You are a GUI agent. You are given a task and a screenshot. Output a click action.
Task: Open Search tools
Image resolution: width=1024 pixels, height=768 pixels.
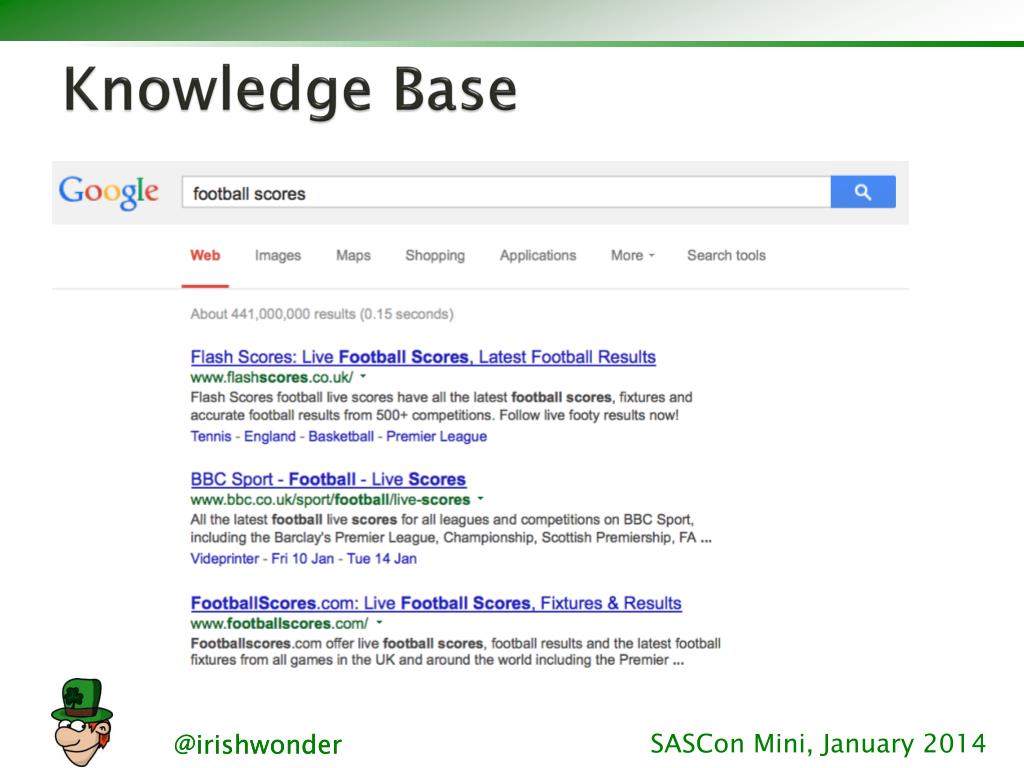click(x=726, y=255)
